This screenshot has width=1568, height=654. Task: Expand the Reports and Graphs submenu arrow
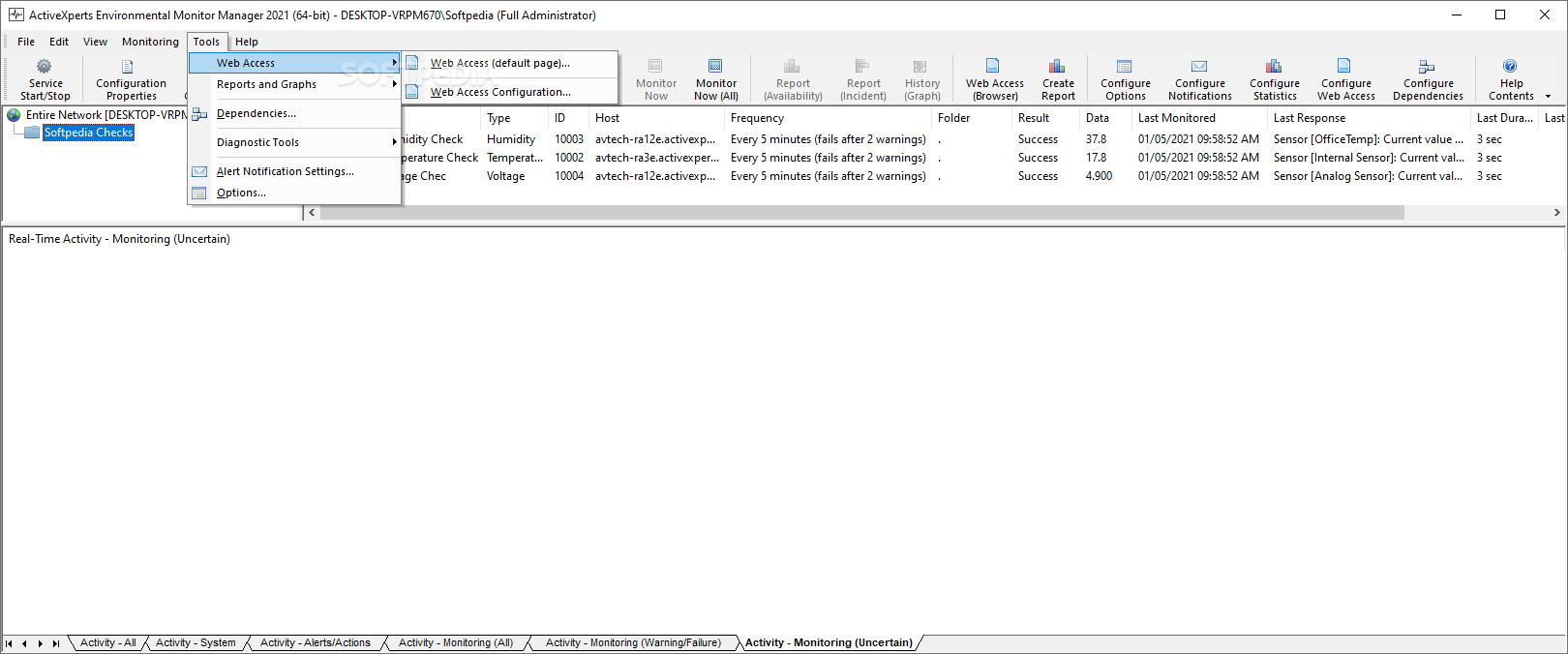(x=394, y=84)
